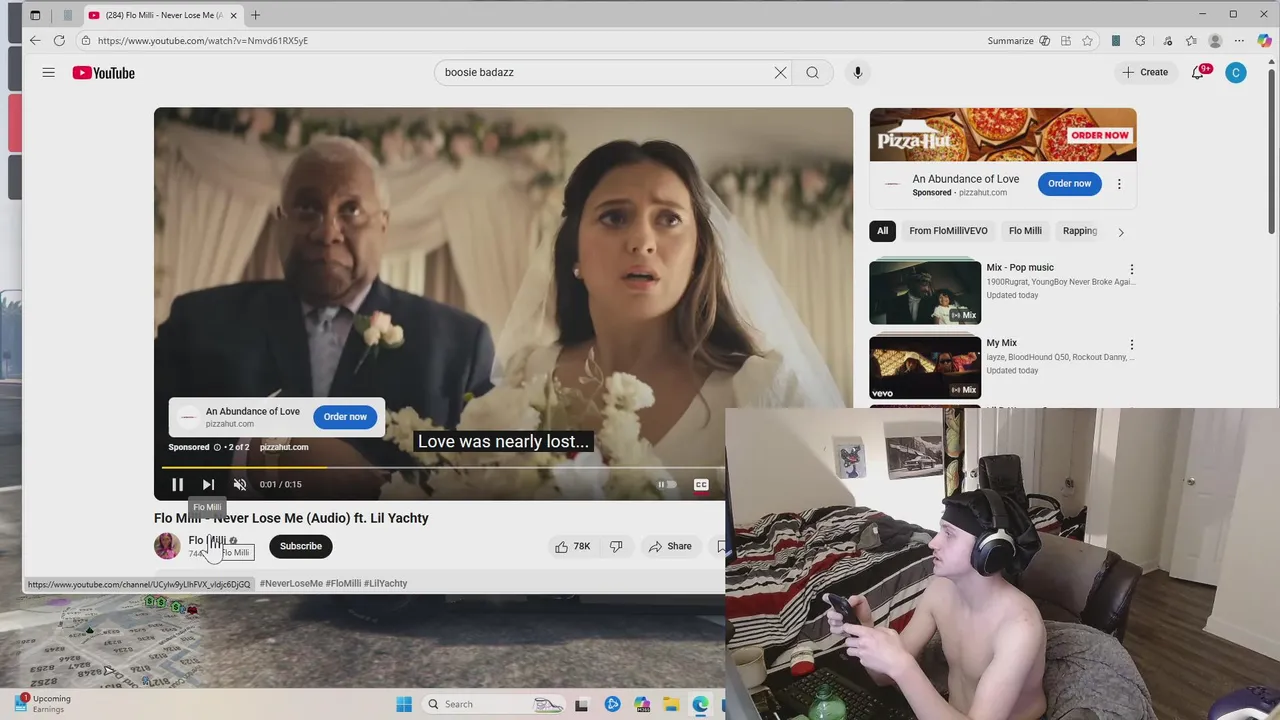Click the #LilYachty hashtag
This screenshot has width=1280, height=720.
[386, 583]
